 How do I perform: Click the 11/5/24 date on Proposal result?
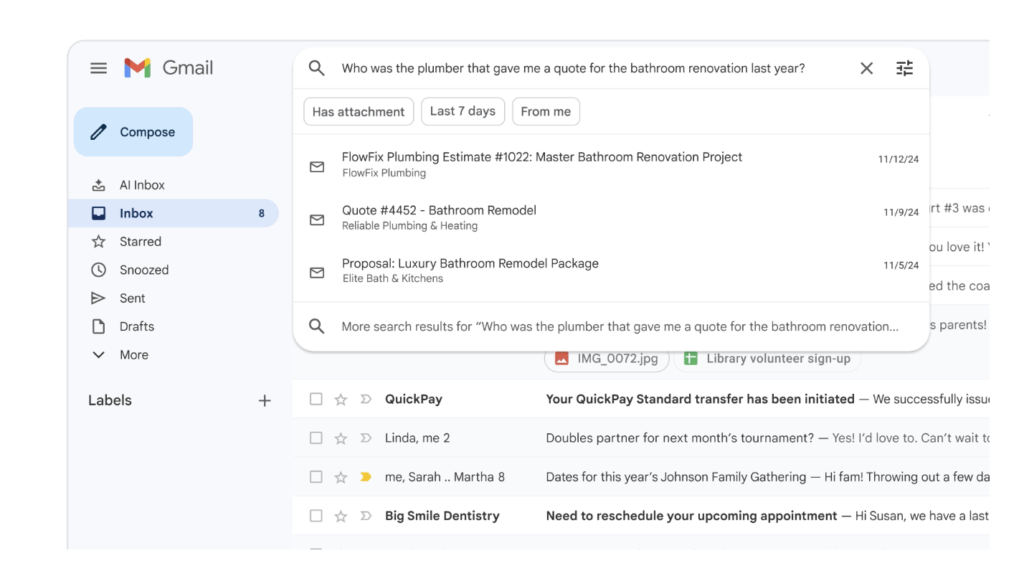[x=901, y=265]
